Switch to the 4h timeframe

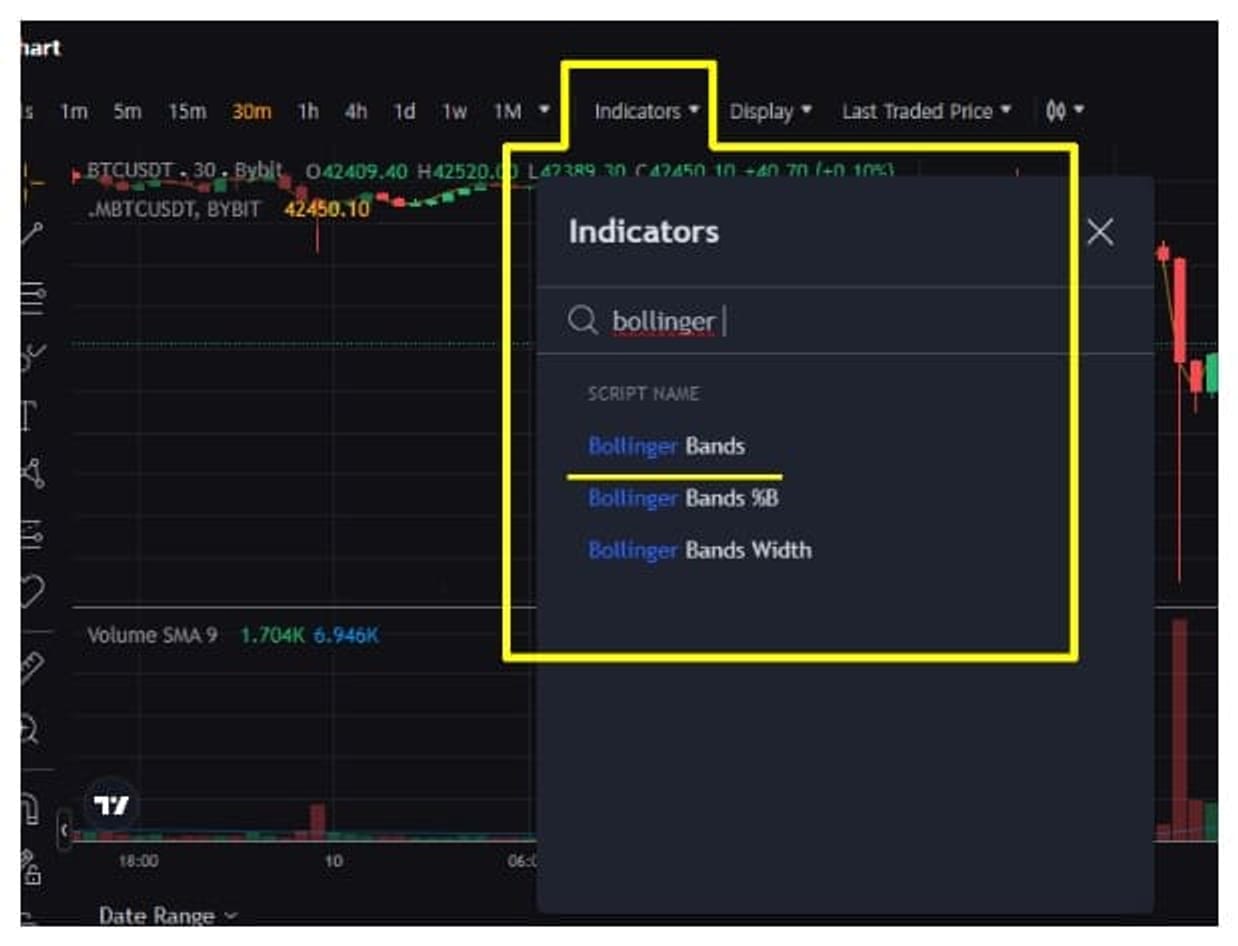tap(356, 111)
